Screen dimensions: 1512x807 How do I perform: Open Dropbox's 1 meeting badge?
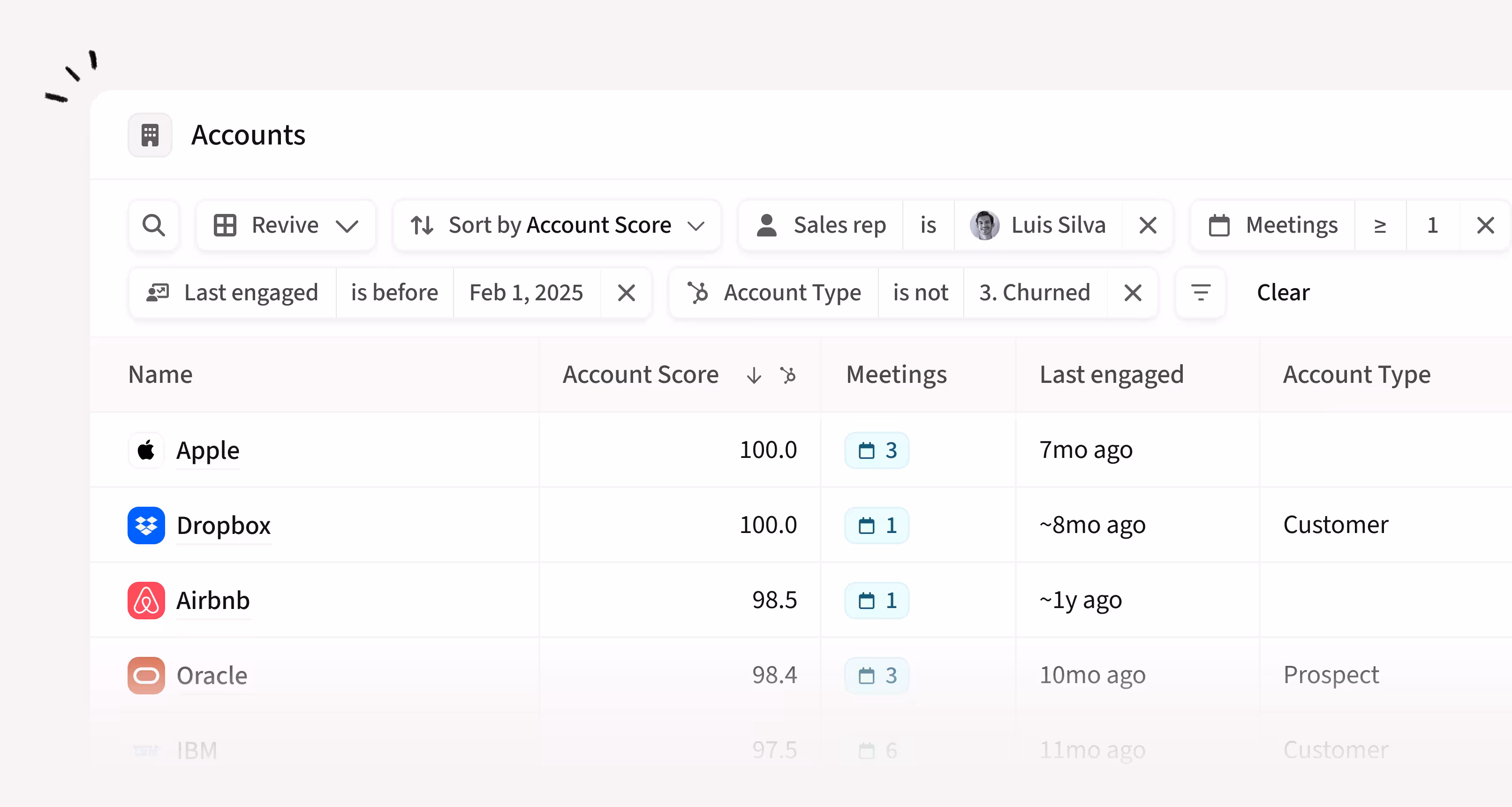(x=877, y=525)
